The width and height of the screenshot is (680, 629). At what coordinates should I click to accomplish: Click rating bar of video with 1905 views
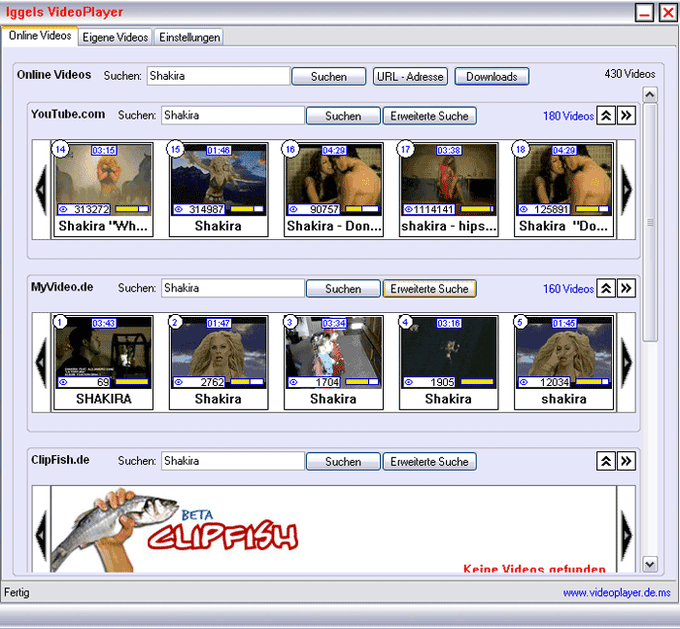(x=477, y=382)
